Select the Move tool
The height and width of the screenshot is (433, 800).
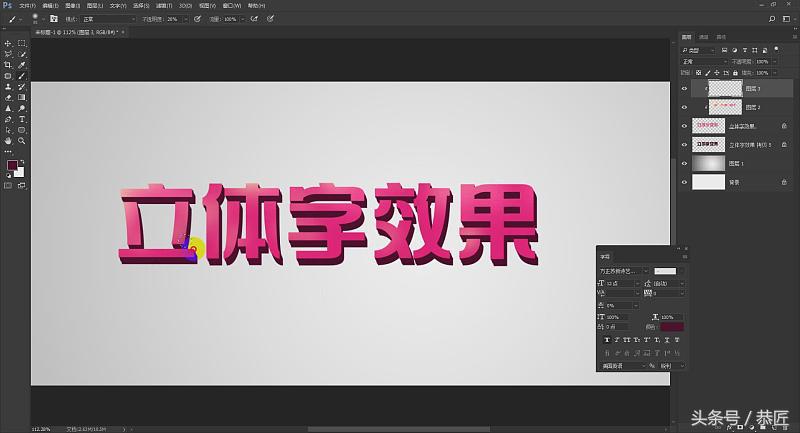coord(8,44)
